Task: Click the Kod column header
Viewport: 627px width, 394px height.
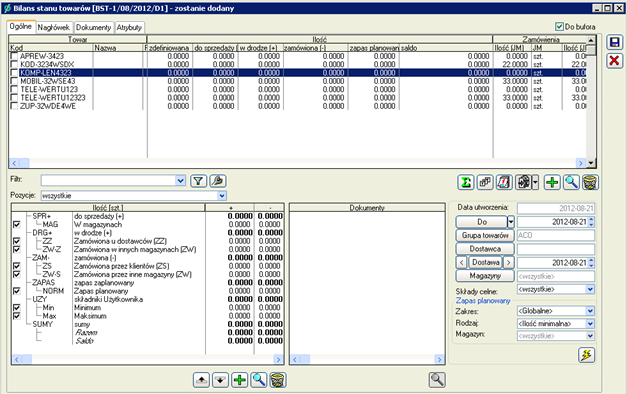Action: tap(51, 48)
